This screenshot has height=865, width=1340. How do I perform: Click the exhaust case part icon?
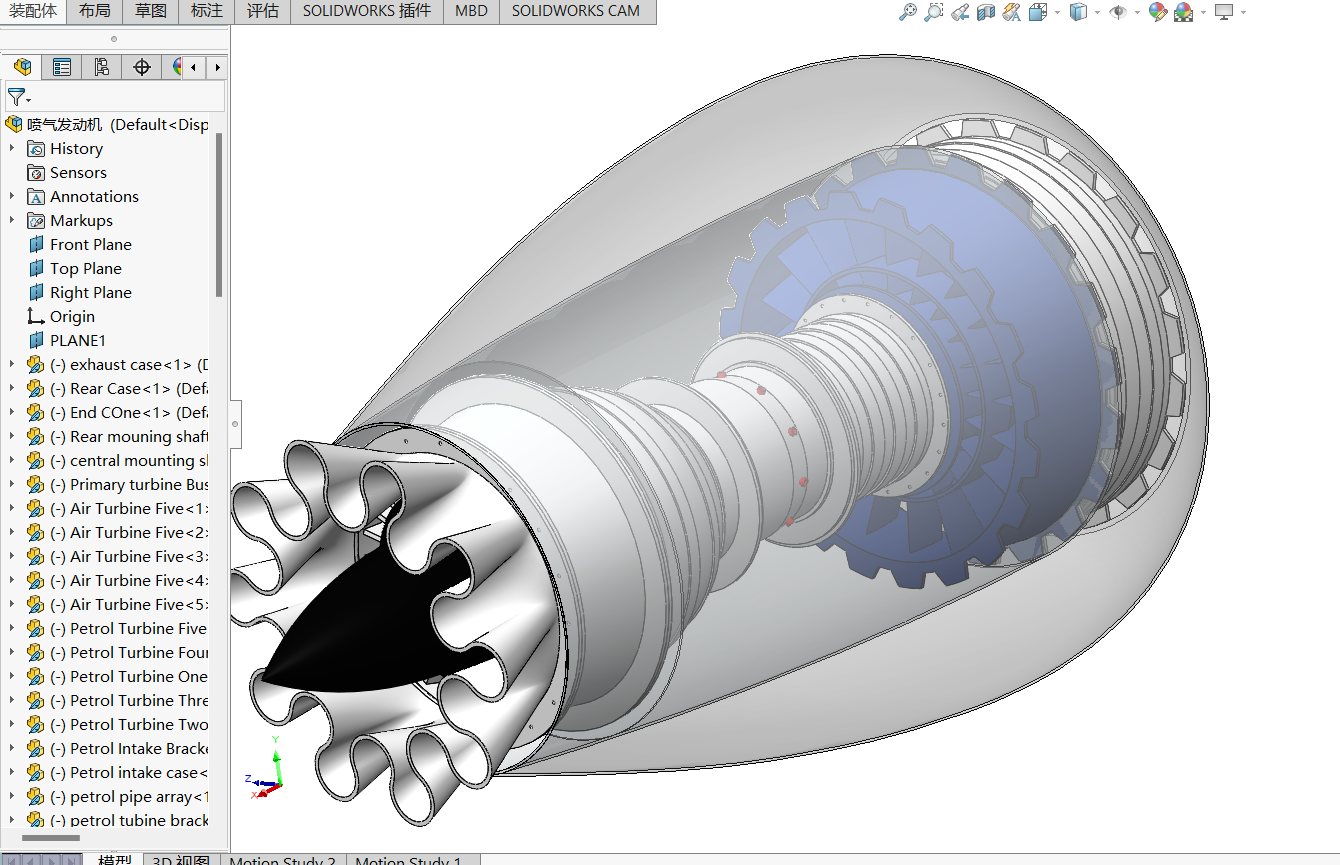click(37, 365)
